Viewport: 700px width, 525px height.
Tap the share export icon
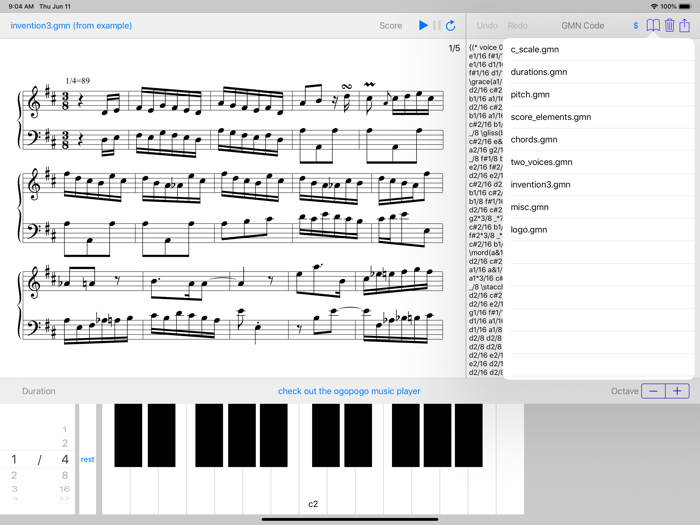tap(684, 25)
